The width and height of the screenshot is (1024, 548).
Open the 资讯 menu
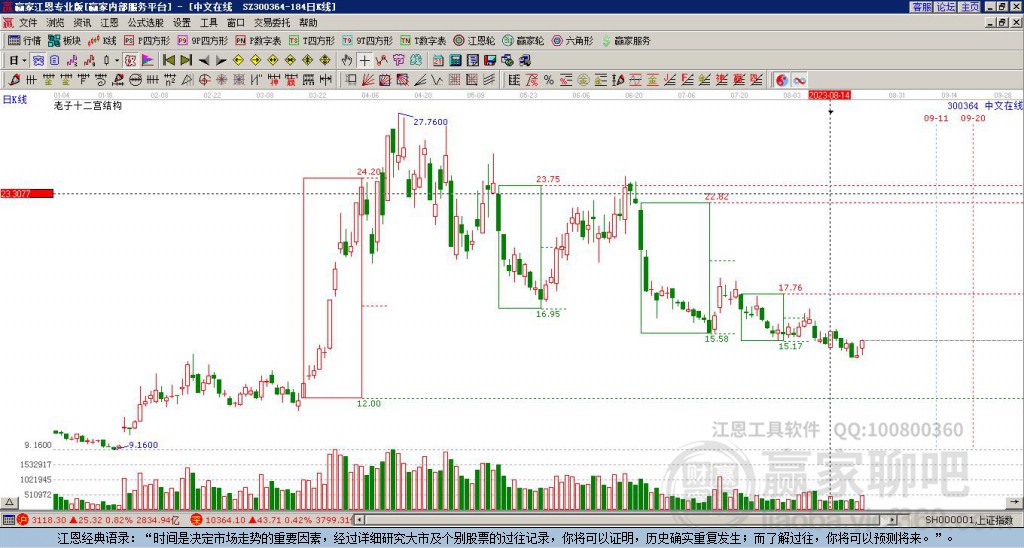click(82, 23)
